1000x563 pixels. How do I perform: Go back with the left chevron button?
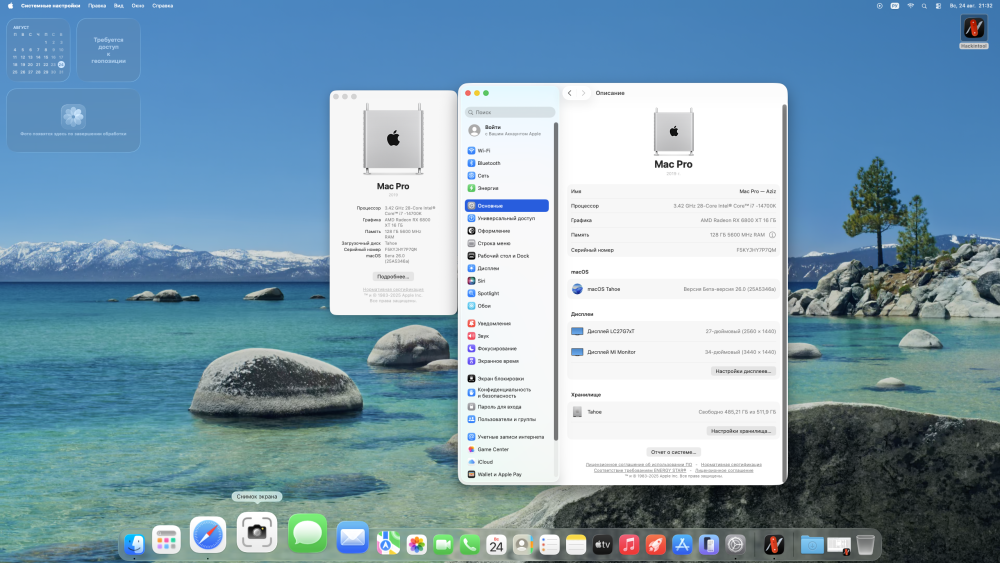pos(570,93)
